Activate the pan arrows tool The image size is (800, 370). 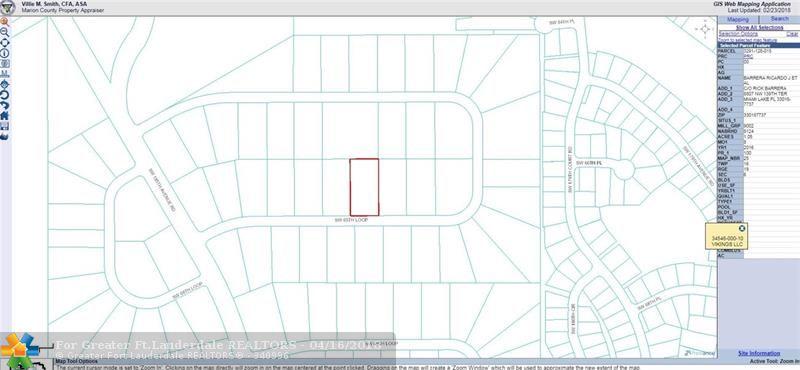coord(5,42)
